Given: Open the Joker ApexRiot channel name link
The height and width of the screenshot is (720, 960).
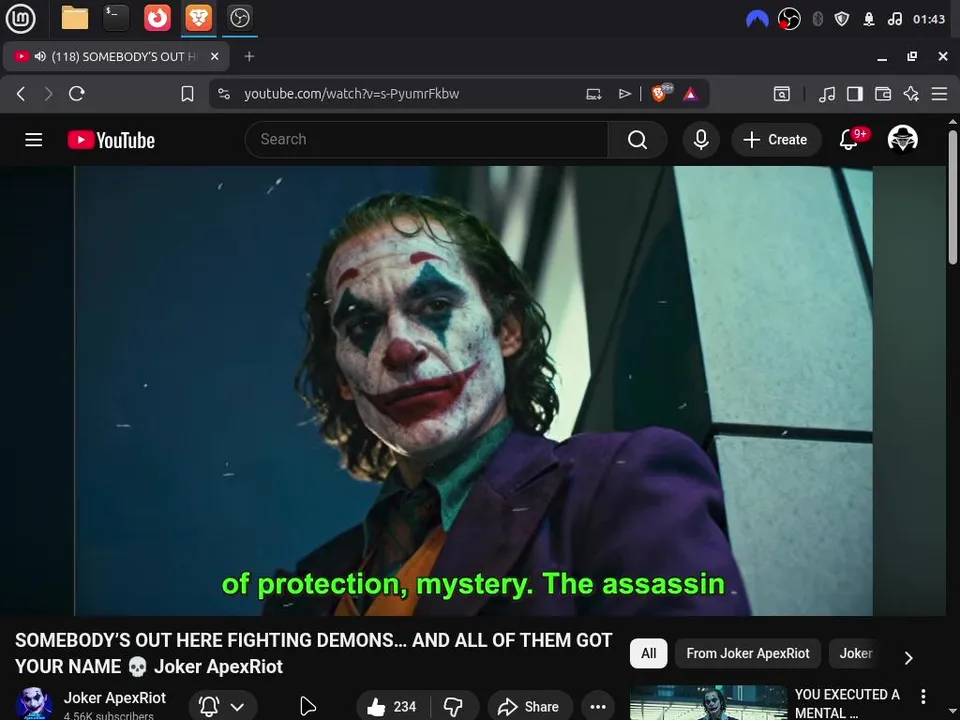Looking at the screenshot, I should (x=114, y=698).
